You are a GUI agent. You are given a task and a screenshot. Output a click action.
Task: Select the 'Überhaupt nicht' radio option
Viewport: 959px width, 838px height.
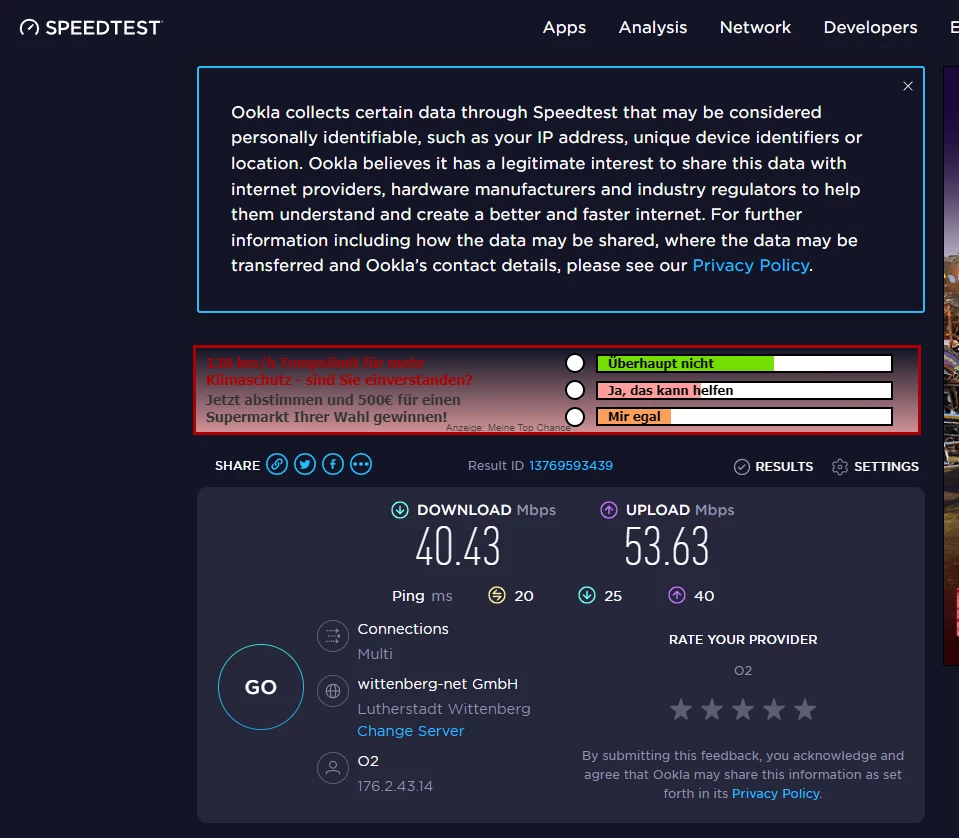click(x=575, y=363)
